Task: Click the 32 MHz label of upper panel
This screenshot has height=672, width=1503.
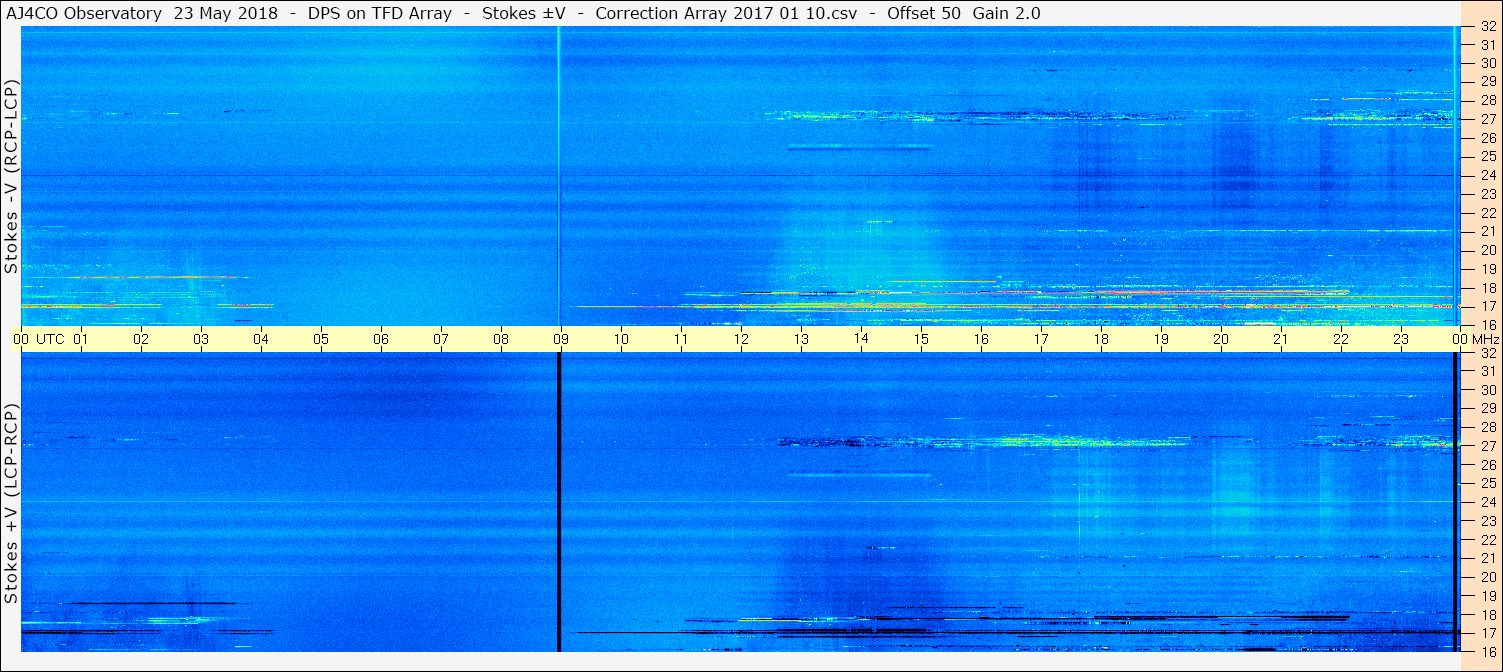Action: [x=1487, y=27]
